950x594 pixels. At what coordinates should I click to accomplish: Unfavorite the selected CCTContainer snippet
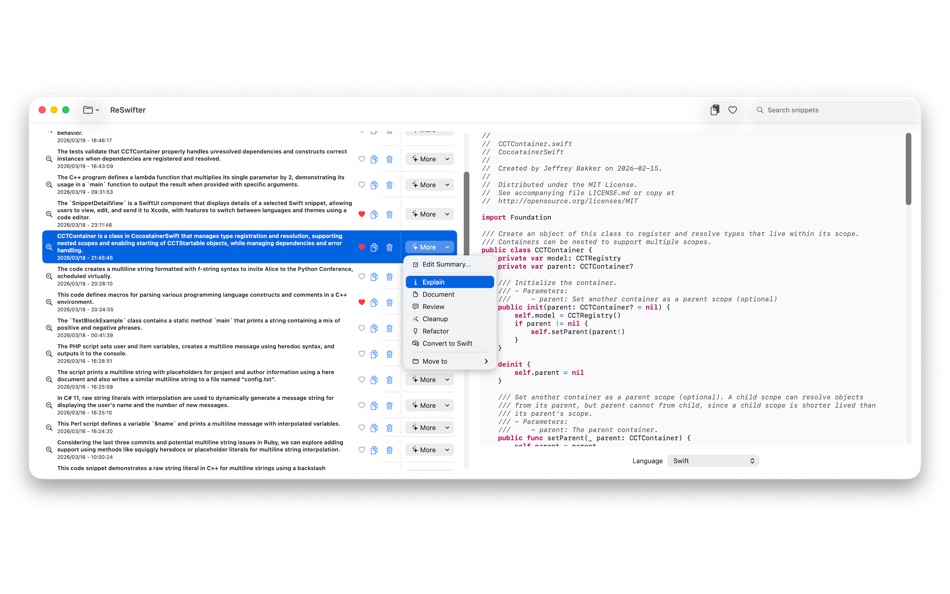(x=360, y=247)
